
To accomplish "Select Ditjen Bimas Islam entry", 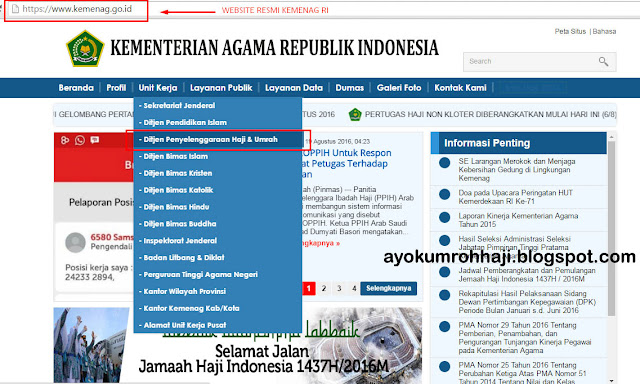I will pyautogui.click(x=218, y=156).
